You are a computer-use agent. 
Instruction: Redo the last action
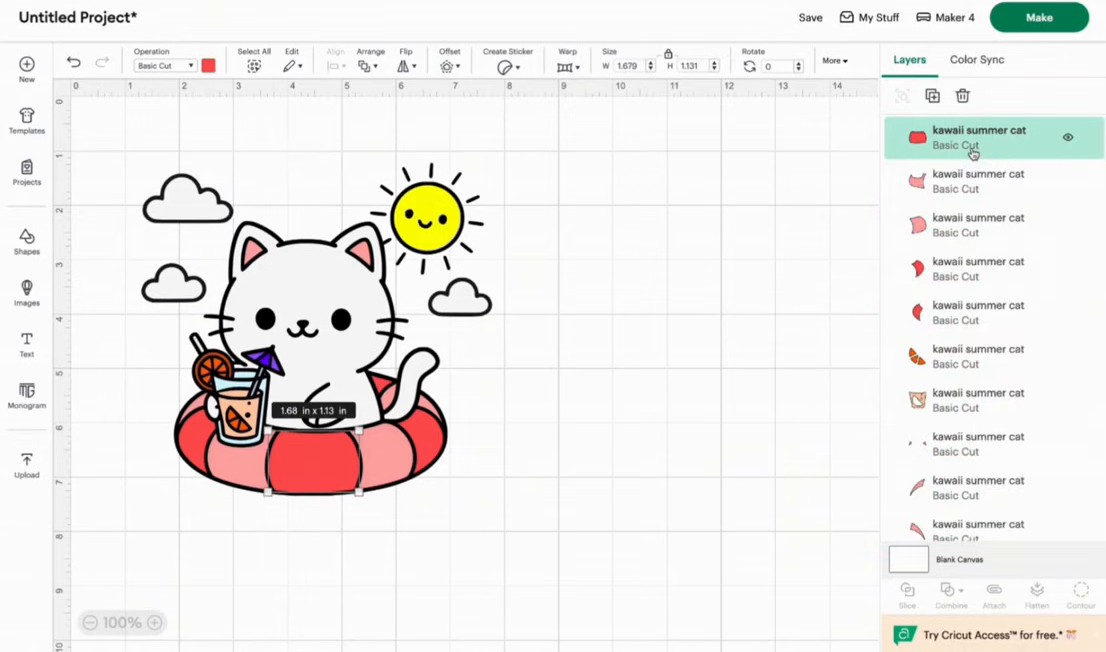coord(102,62)
